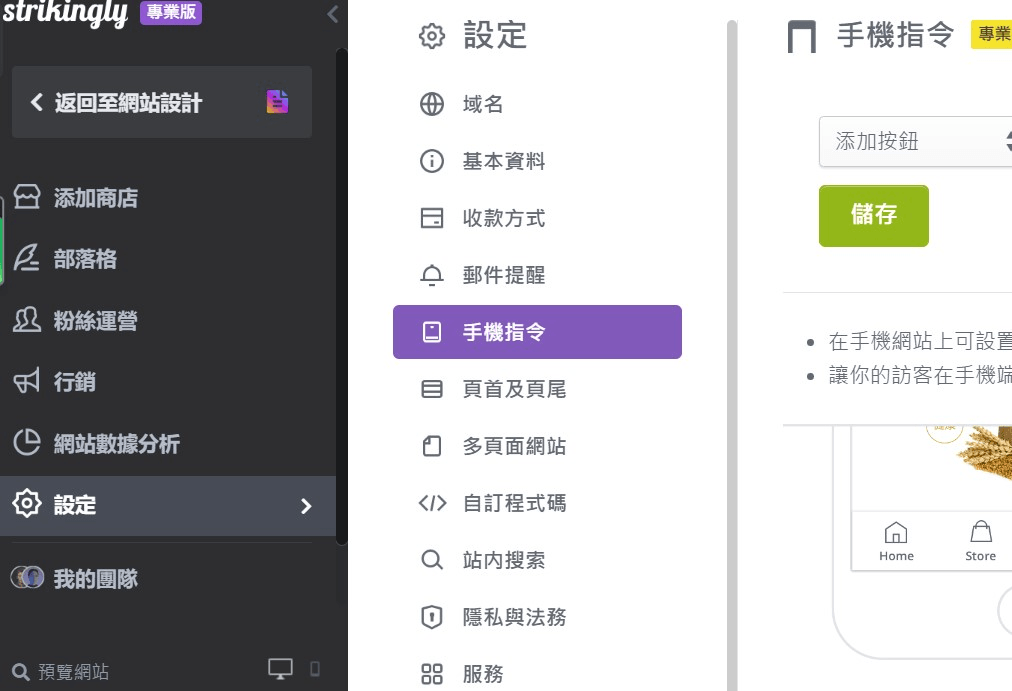Select the 粉絲運營 people icon
Viewport: 1012px width, 691px height.
coord(27,320)
